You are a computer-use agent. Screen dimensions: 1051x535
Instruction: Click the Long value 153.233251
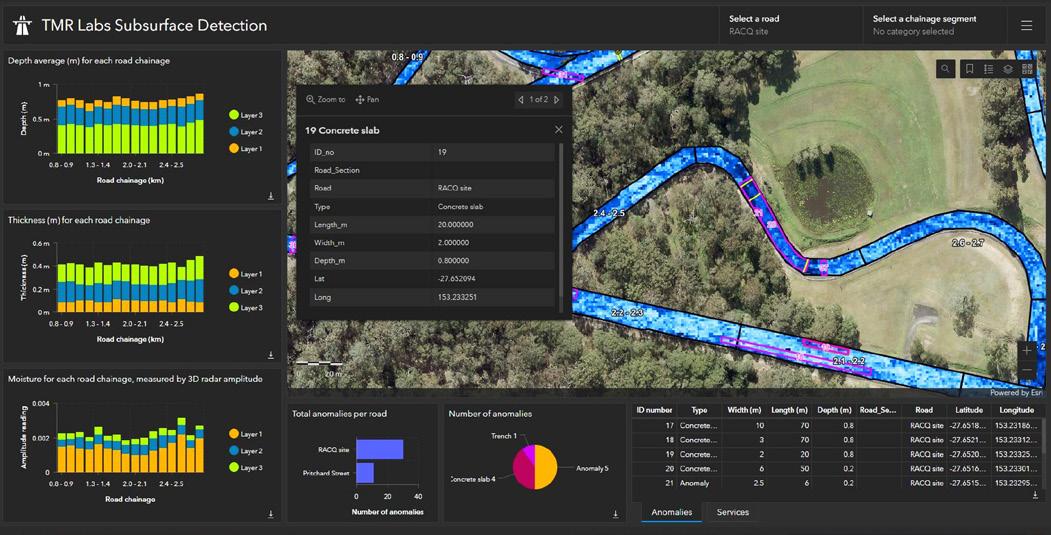457,297
